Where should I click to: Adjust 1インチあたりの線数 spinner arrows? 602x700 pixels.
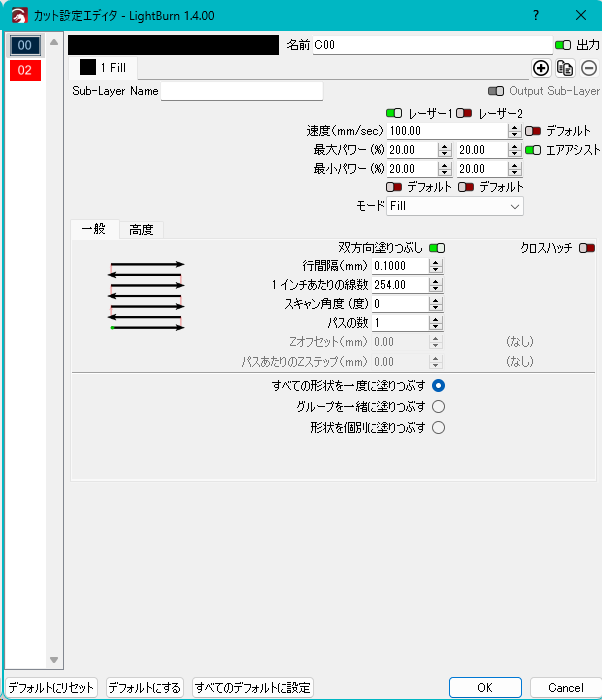click(x=435, y=285)
